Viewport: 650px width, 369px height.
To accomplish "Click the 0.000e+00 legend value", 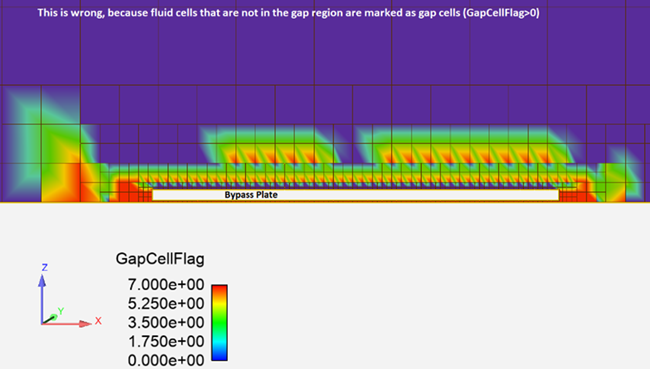I will pos(166,360).
